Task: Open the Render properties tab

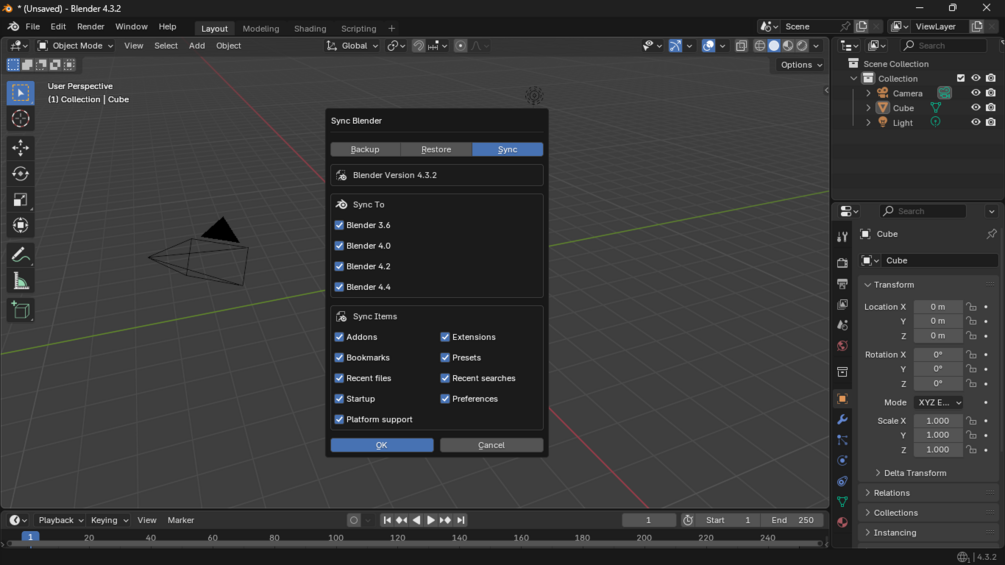Action: 842,263
